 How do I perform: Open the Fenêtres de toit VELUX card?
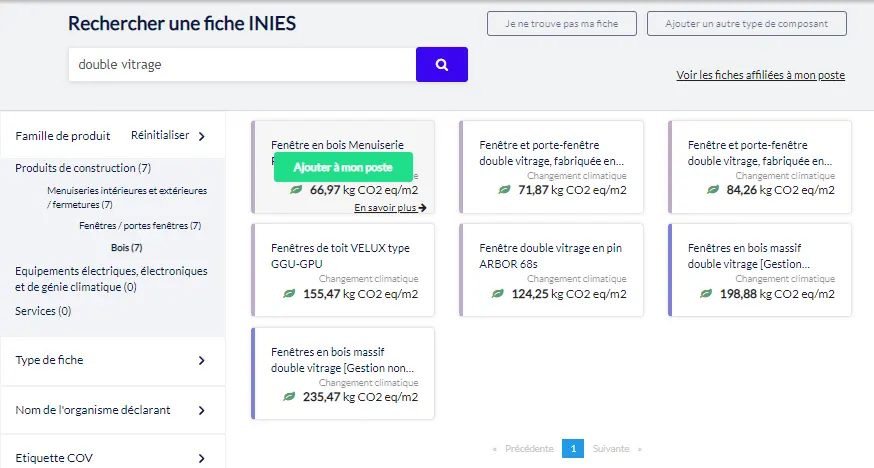pos(343,270)
